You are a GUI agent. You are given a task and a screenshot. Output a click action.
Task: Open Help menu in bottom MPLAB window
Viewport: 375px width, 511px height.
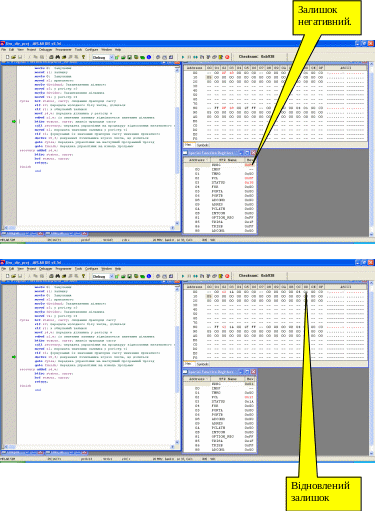[x=118, y=269]
